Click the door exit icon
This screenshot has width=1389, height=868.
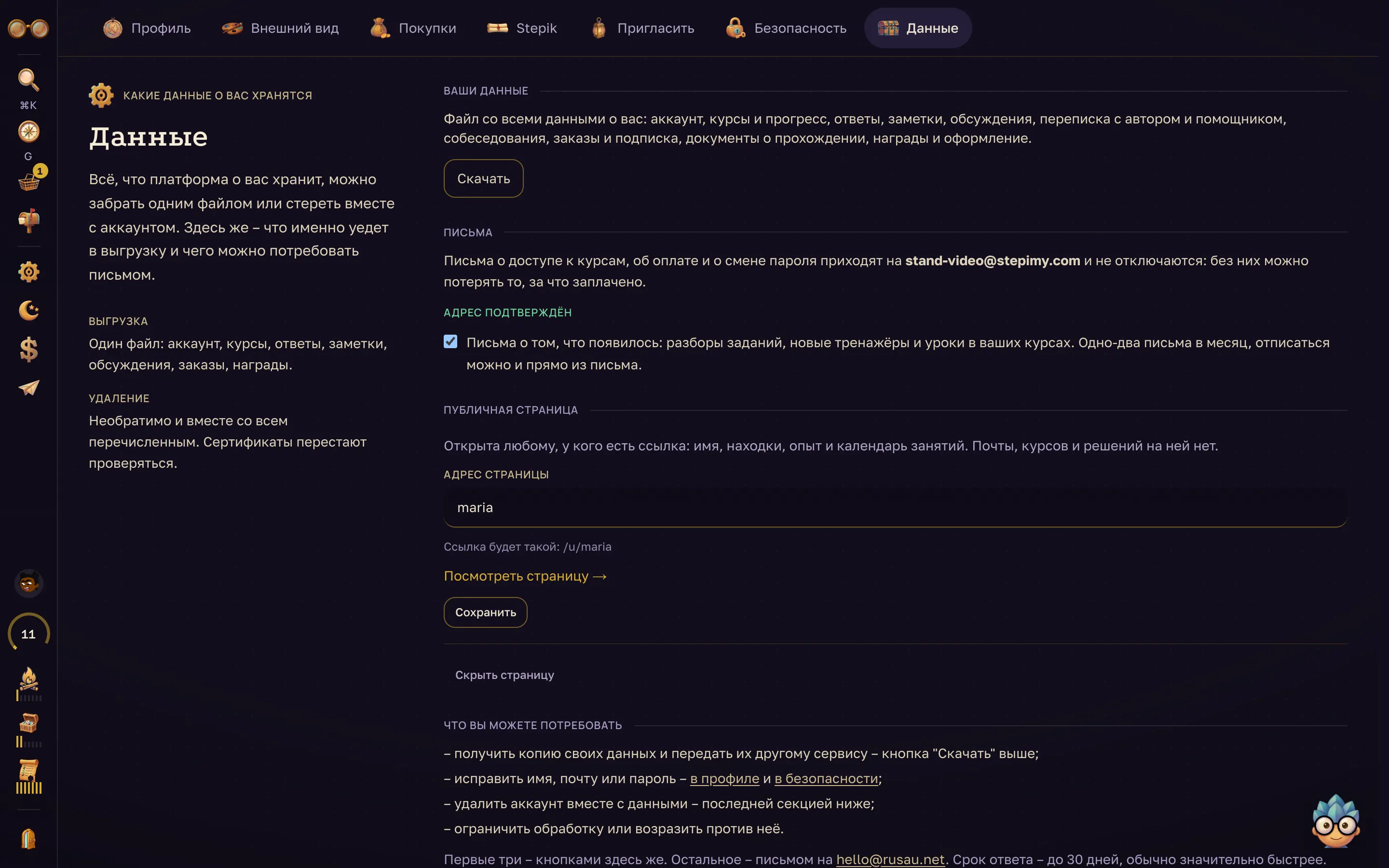28,839
